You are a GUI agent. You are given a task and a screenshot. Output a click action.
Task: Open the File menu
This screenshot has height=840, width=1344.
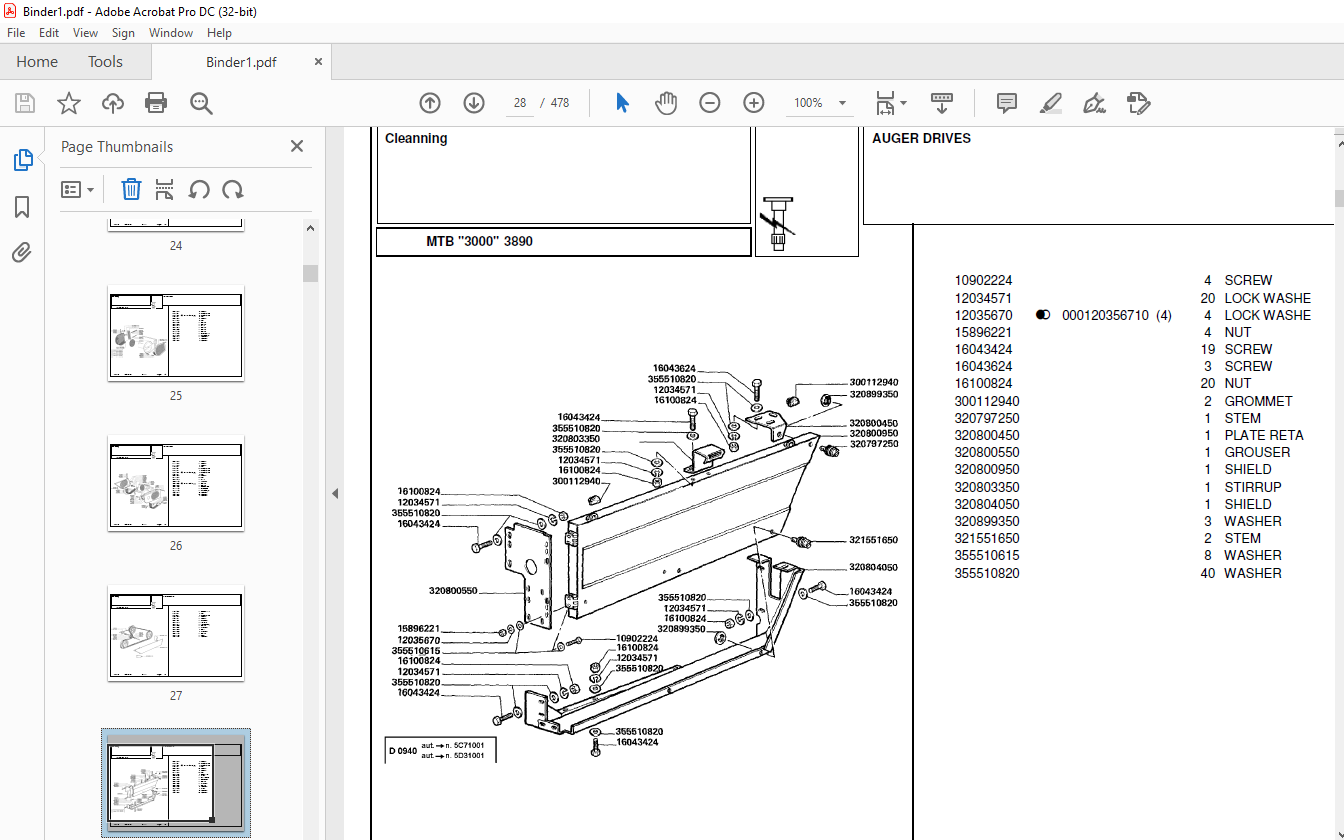pyautogui.click(x=16, y=33)
